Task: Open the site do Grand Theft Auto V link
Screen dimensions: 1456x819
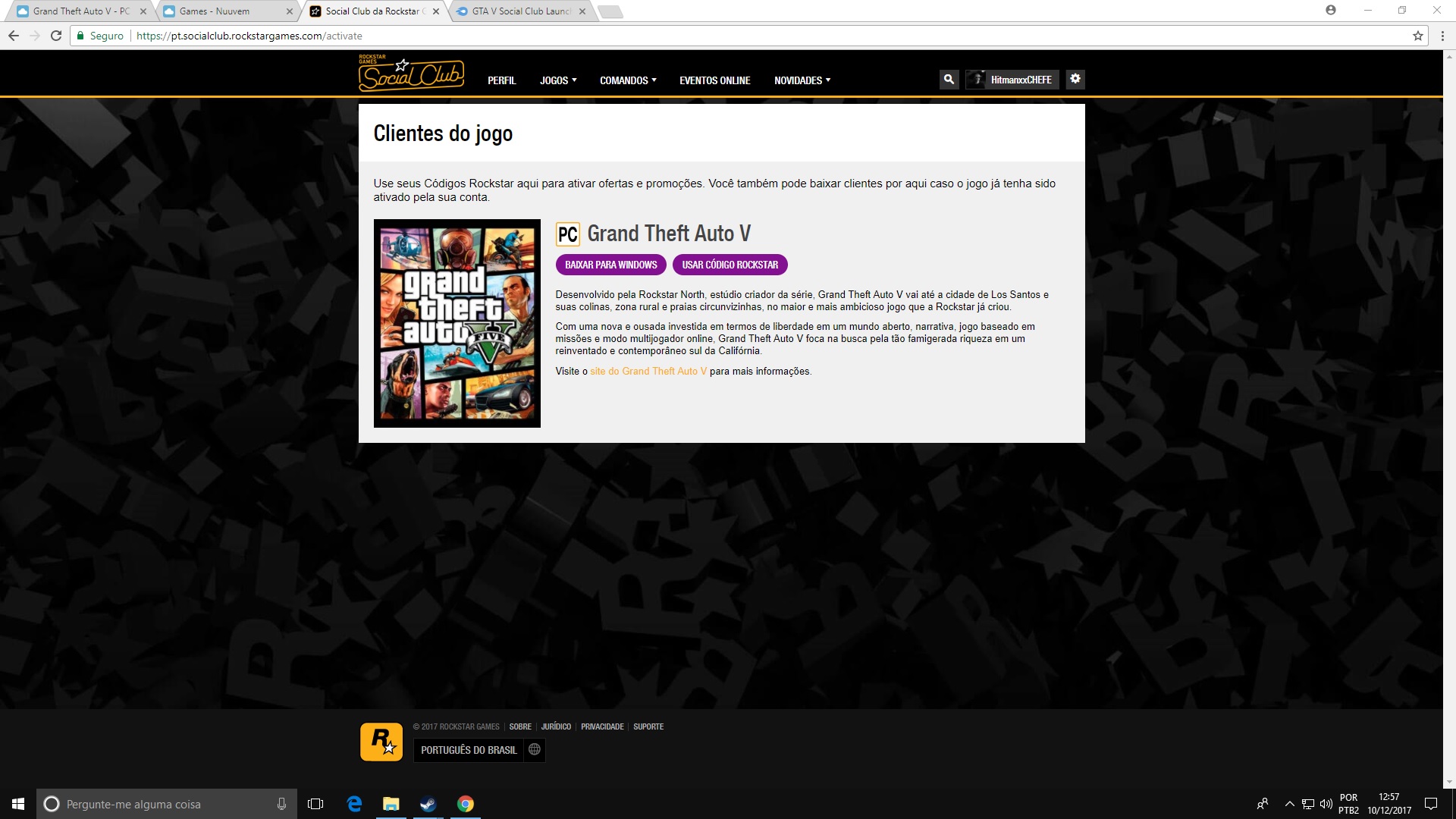Action: 648,372
